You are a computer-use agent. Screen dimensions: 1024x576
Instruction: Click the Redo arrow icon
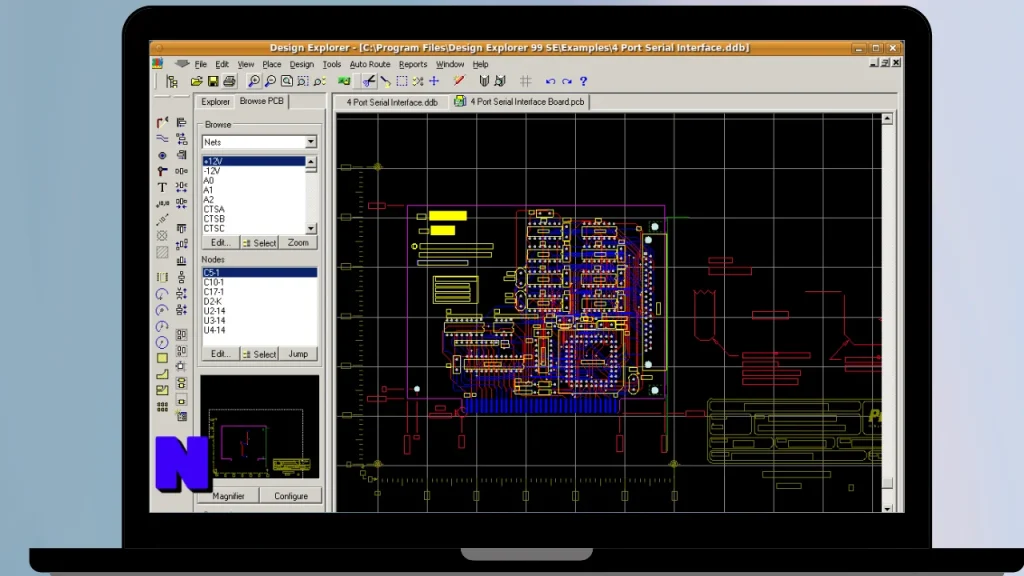(x=566, y=82)
